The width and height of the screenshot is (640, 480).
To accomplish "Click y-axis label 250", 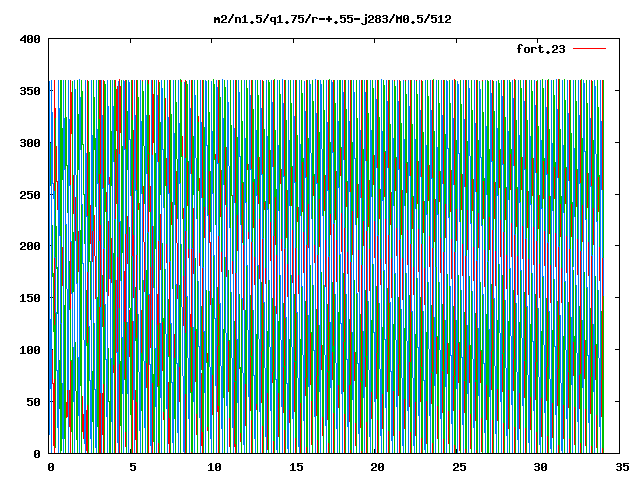I will (30, 195).
